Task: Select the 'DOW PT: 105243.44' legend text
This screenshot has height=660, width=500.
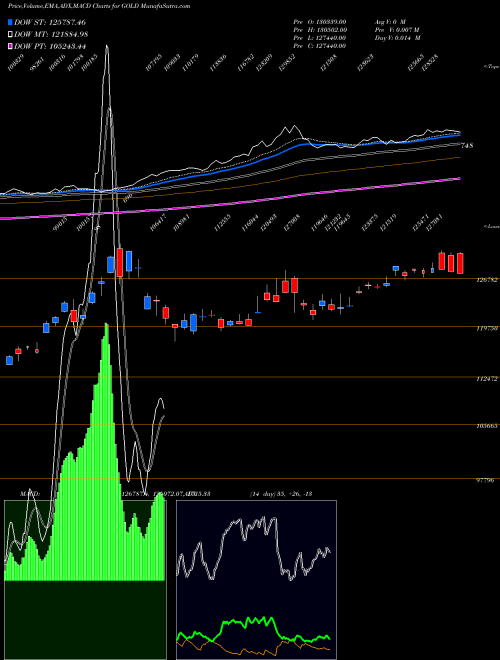Action: [x=50, y=46]
